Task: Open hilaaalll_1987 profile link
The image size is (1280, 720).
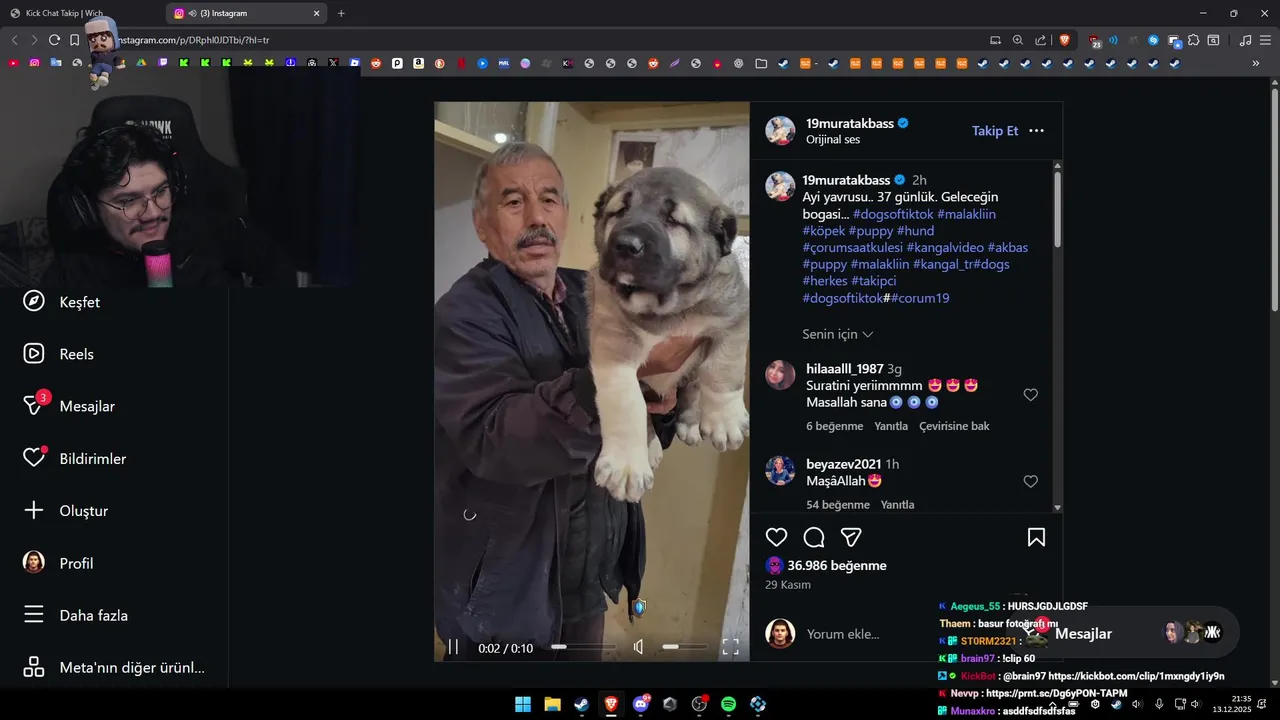Action: [845, 368]
